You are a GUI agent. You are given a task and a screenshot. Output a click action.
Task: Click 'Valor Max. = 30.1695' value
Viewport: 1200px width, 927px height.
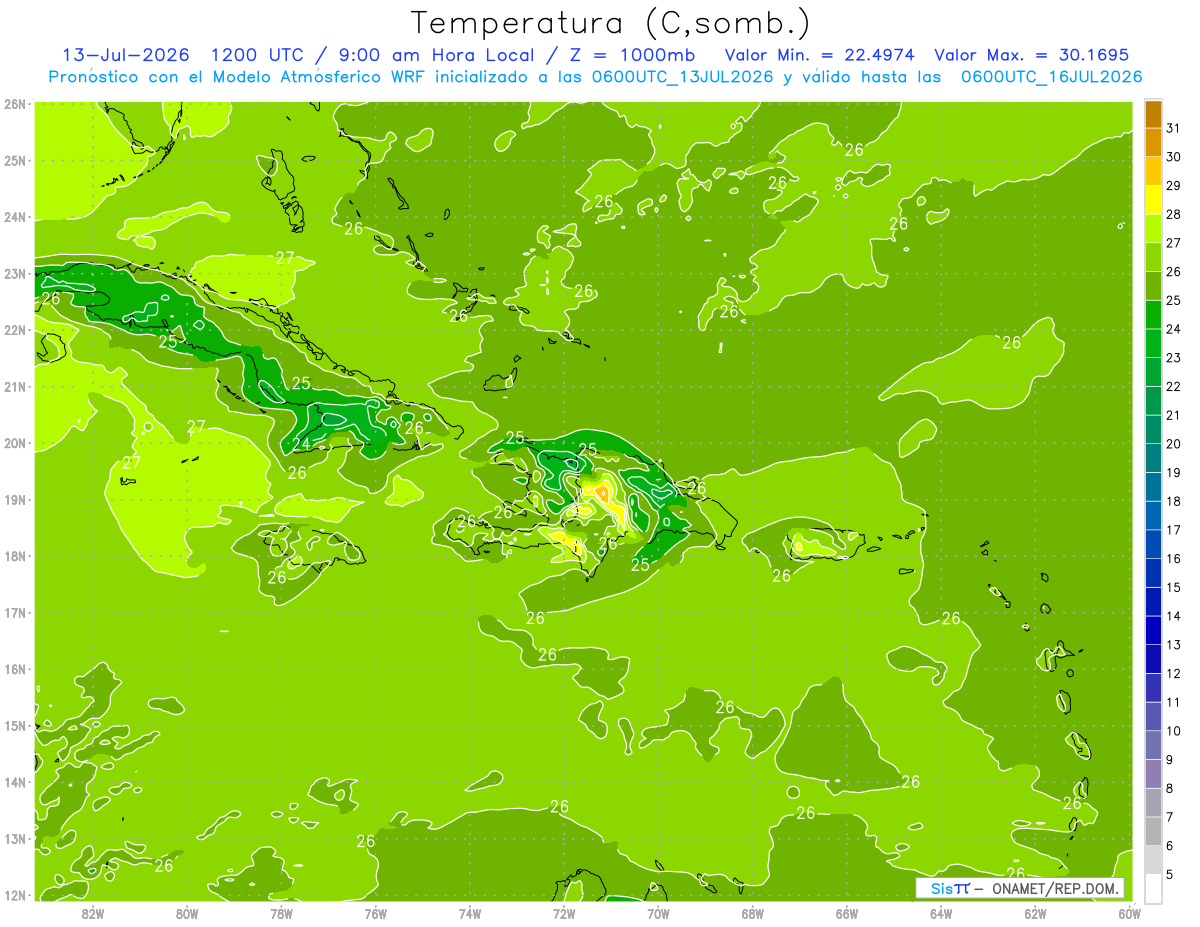click(1032, 54)
